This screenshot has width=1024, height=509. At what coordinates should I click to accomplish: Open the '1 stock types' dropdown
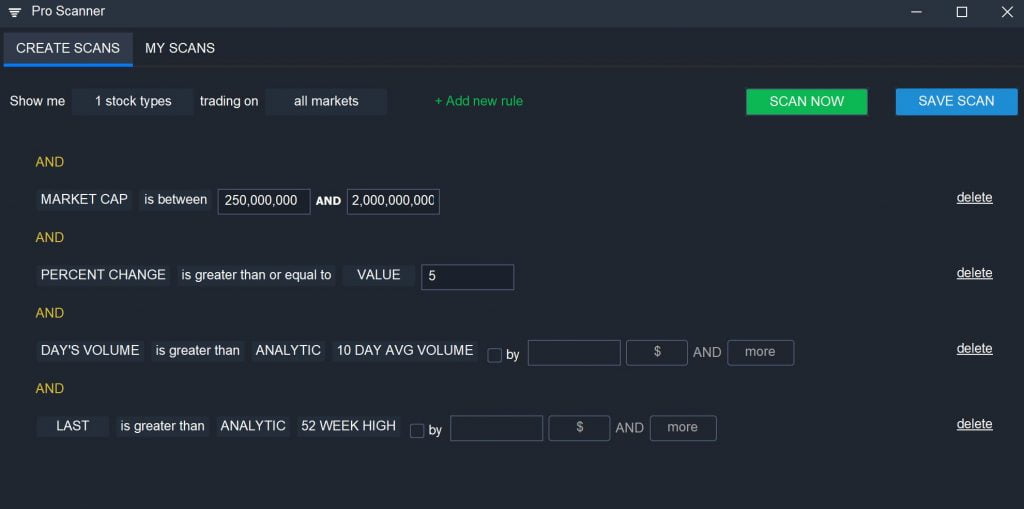coord(133,101)
